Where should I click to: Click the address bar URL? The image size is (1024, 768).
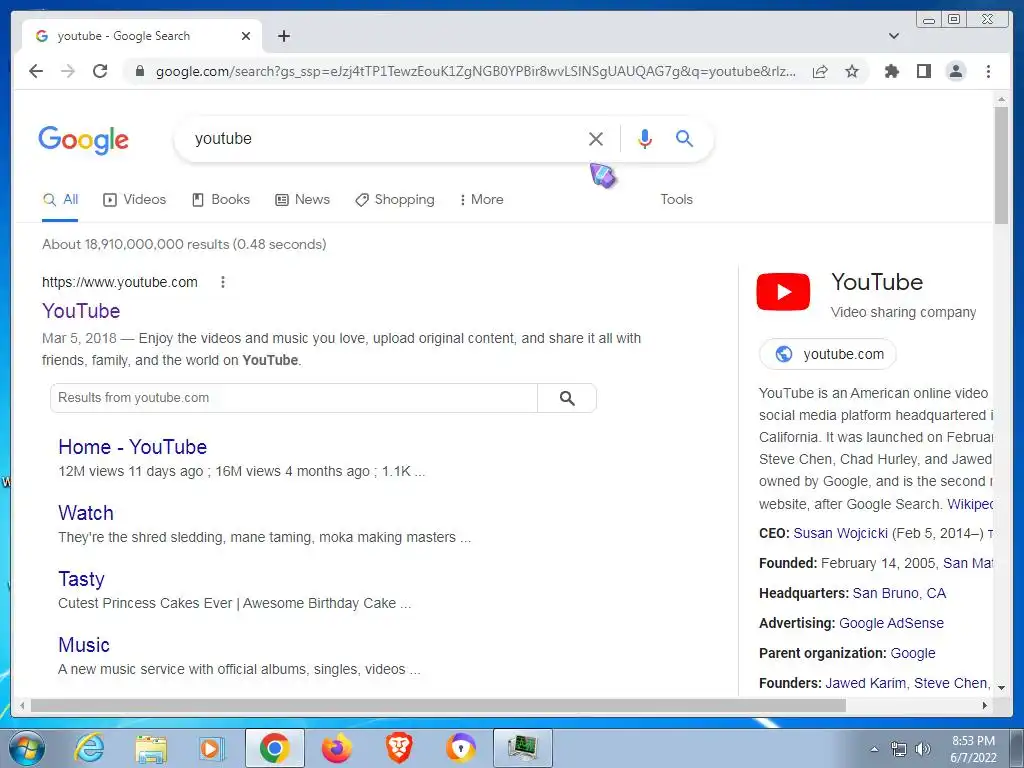tap(475, 71)
